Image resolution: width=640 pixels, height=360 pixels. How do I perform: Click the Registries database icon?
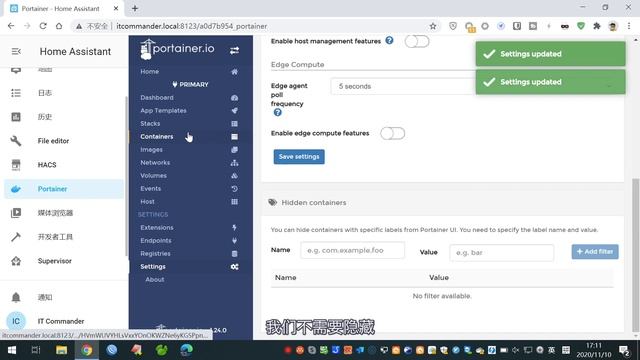234,254
